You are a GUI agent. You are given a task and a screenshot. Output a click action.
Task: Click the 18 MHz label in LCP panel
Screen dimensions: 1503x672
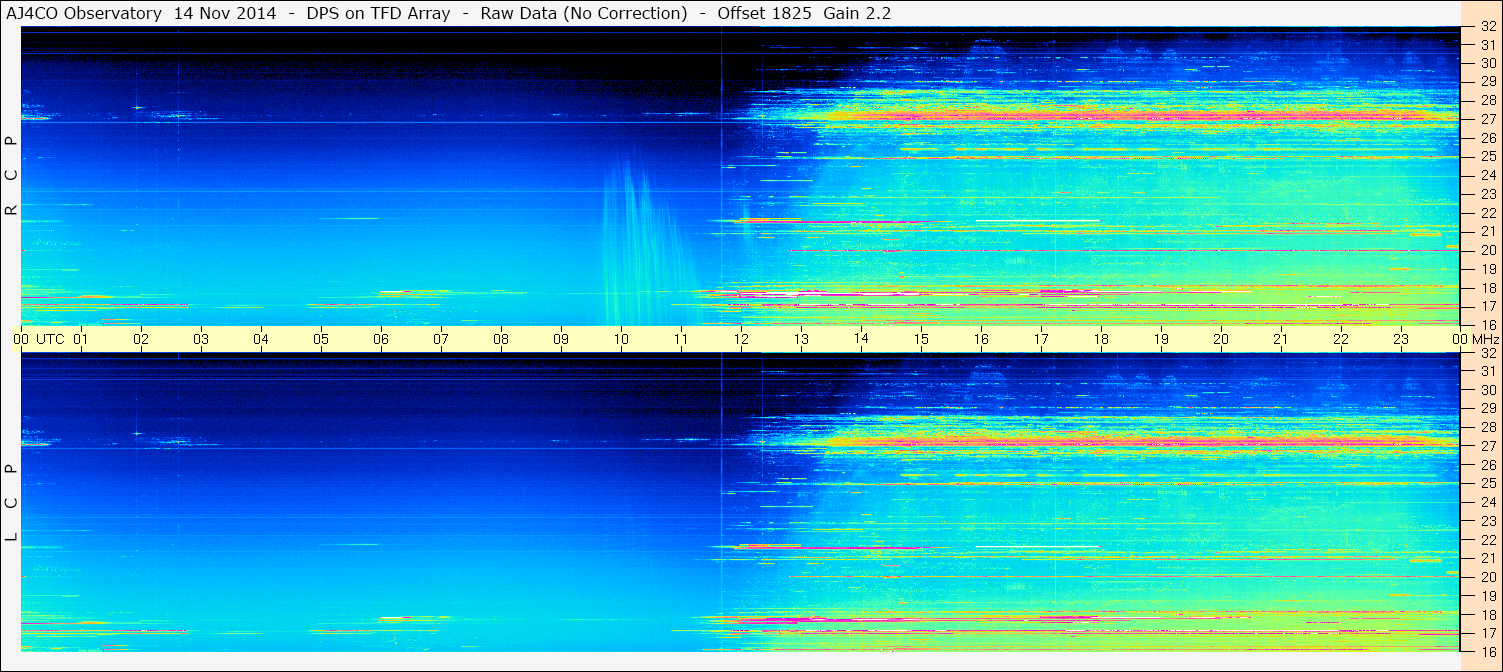pyautogui.click(x=1488, y=615)
